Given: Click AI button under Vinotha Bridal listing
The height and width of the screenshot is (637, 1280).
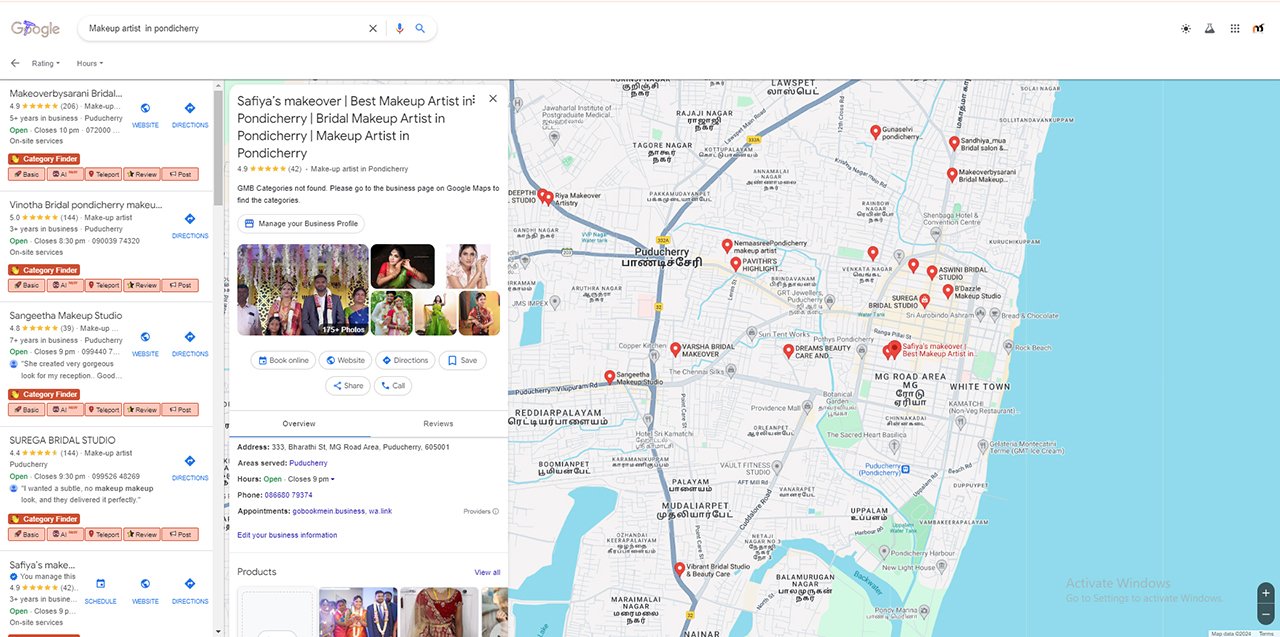Looking at the screenshot, I should (64, 285).
